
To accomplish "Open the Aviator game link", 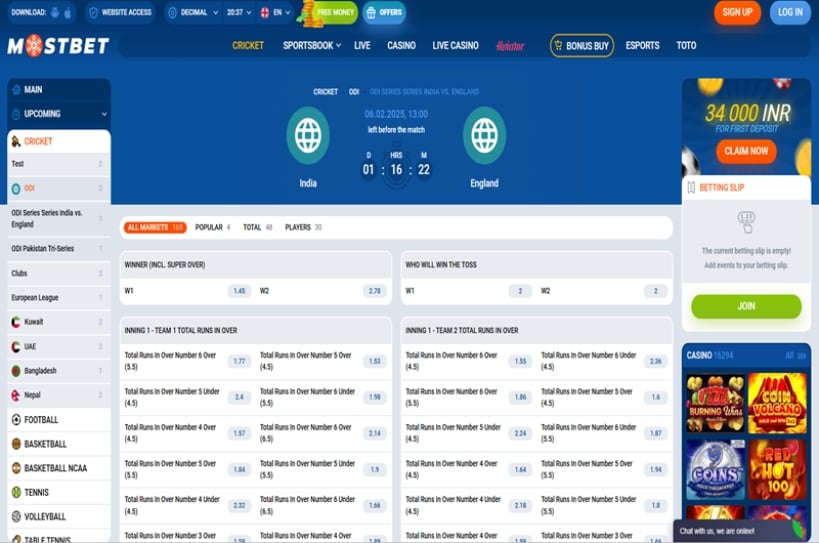I will [510, 46].
